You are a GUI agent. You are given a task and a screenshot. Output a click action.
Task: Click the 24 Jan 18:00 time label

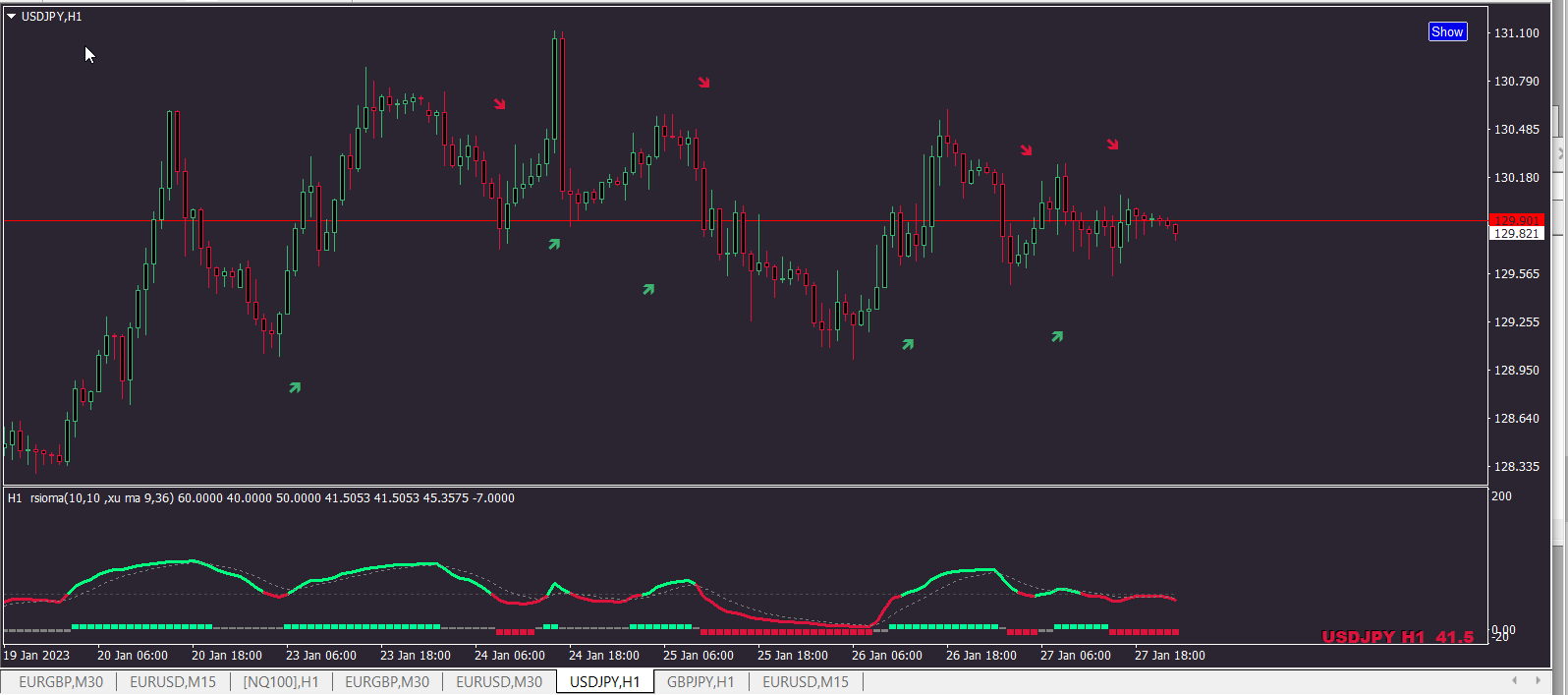604,655
